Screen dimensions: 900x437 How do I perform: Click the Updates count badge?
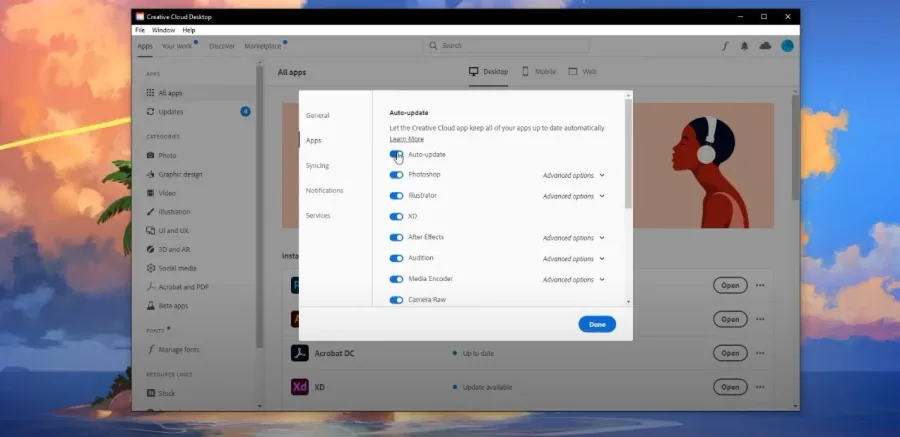[x=245, y=111]
